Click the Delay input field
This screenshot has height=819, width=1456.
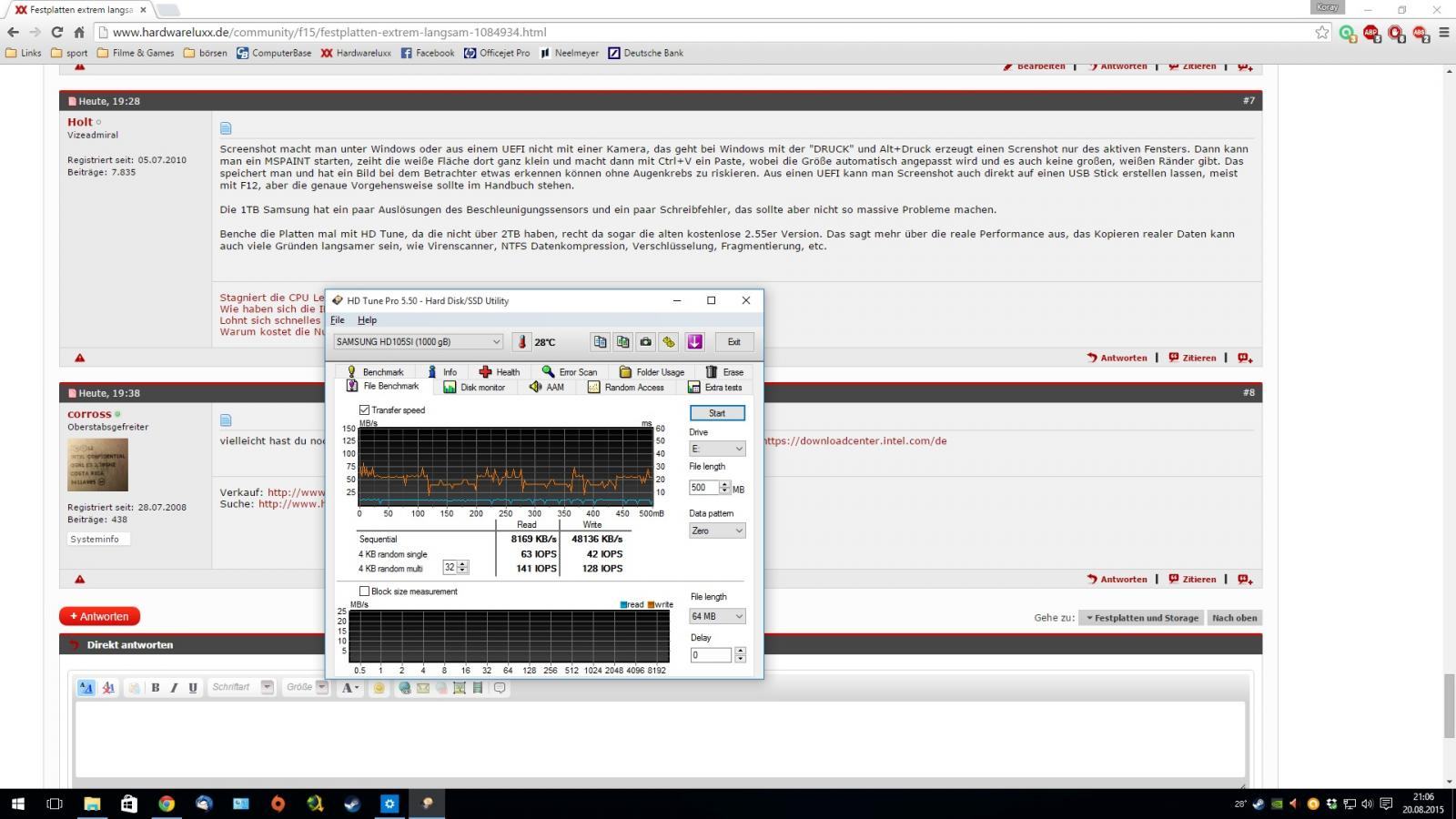pos(711,655)
